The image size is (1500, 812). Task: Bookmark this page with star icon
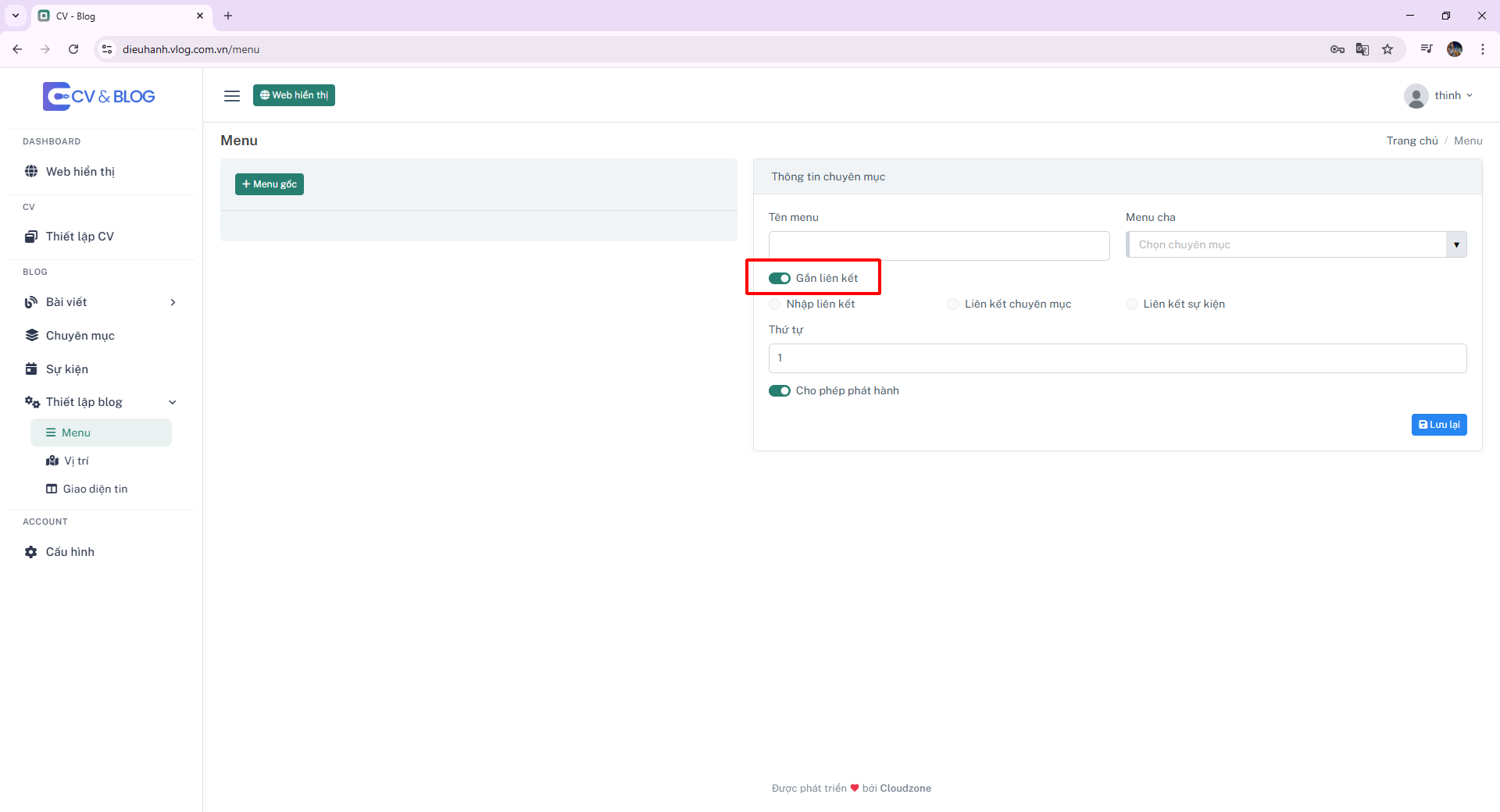click(1387, 49)
